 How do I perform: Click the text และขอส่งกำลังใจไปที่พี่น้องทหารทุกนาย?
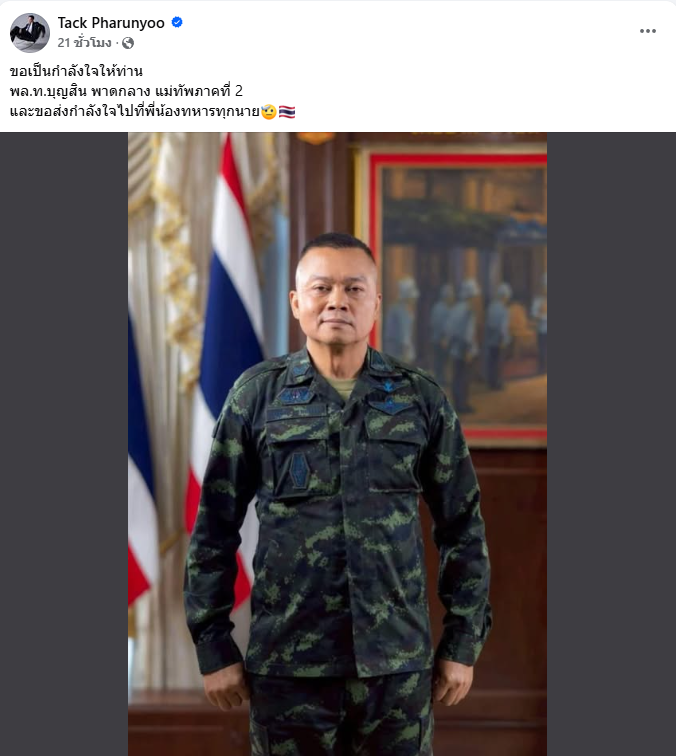[x=135, y=111]
